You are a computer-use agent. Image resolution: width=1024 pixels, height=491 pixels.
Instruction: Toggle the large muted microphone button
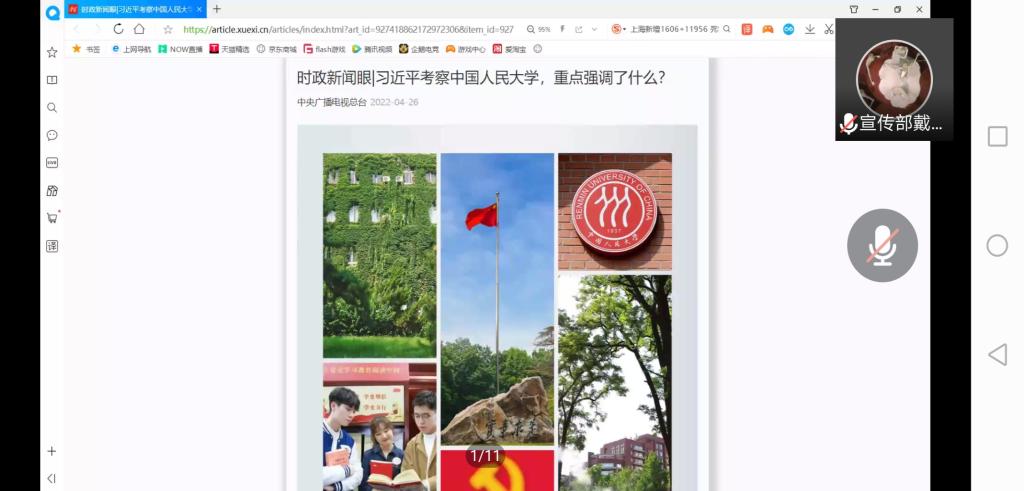pos(882,245)
